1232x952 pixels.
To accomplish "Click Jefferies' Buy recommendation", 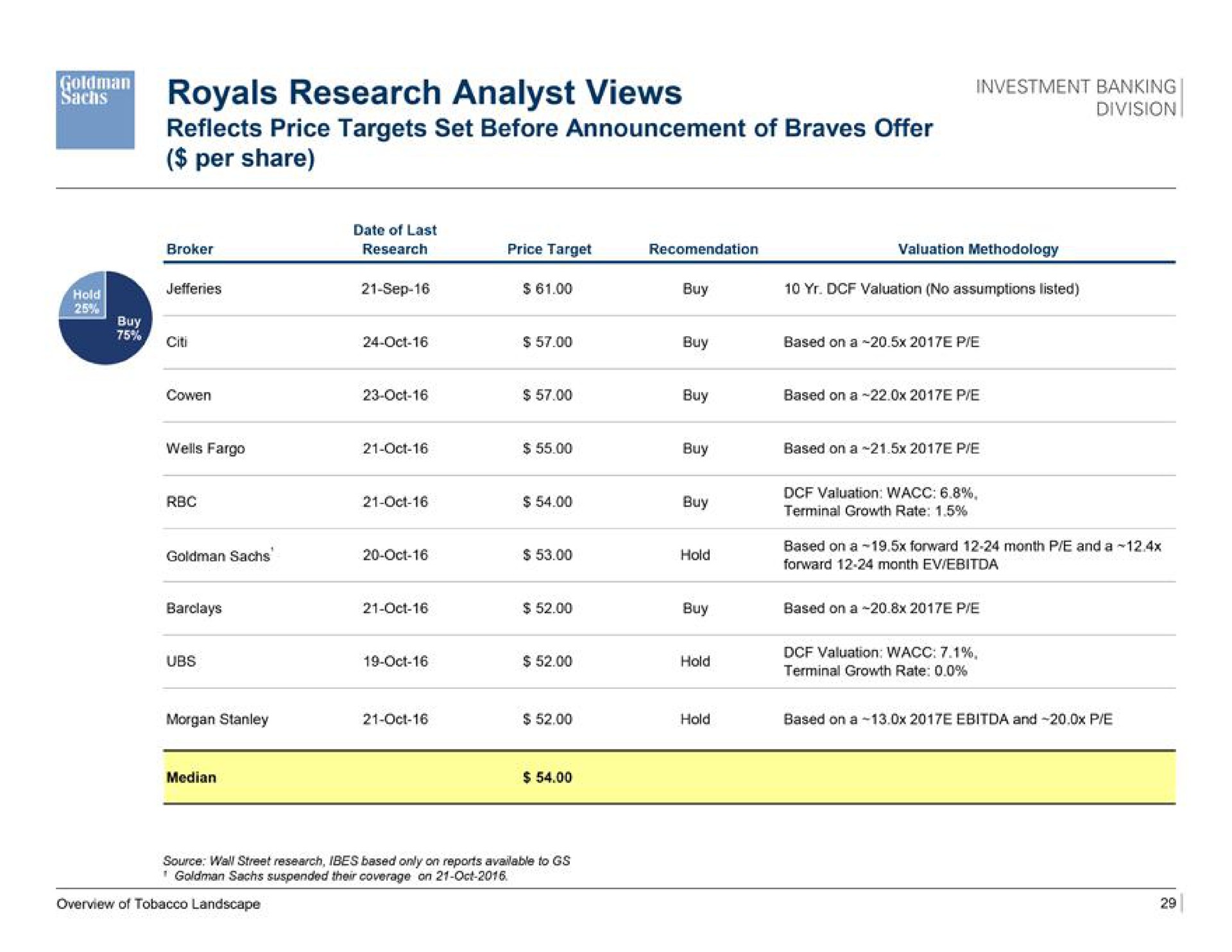I will pyautogui.click(x=696, y=289).
